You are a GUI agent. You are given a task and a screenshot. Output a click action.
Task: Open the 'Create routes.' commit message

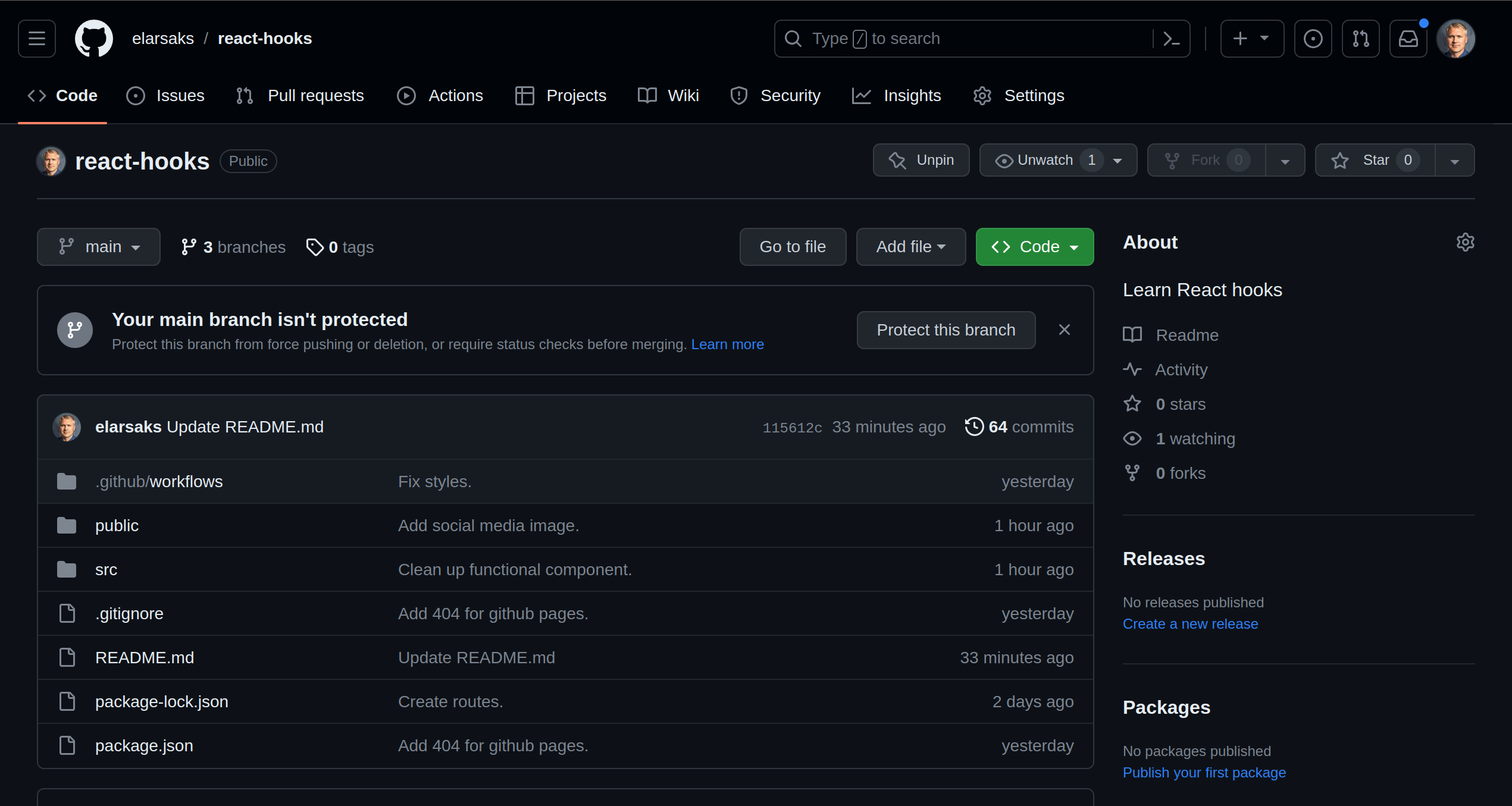tap(450, 701)
